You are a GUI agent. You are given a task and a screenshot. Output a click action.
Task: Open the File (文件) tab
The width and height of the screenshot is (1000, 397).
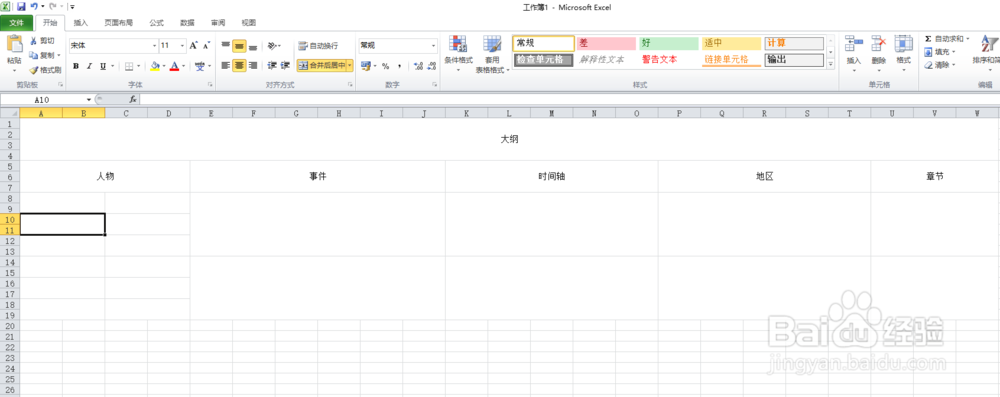(17, 23)
